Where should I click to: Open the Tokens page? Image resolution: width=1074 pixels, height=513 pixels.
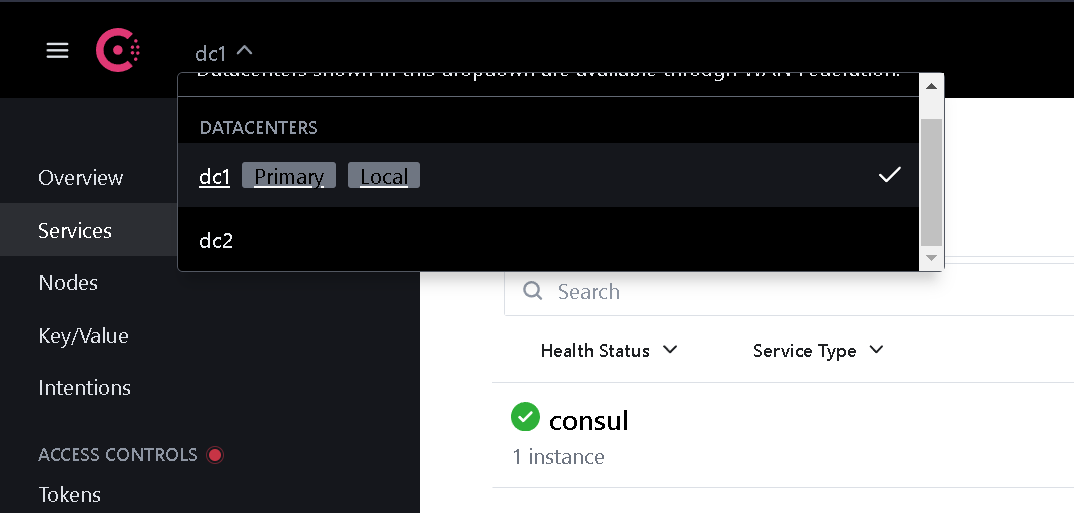[69, 494]
